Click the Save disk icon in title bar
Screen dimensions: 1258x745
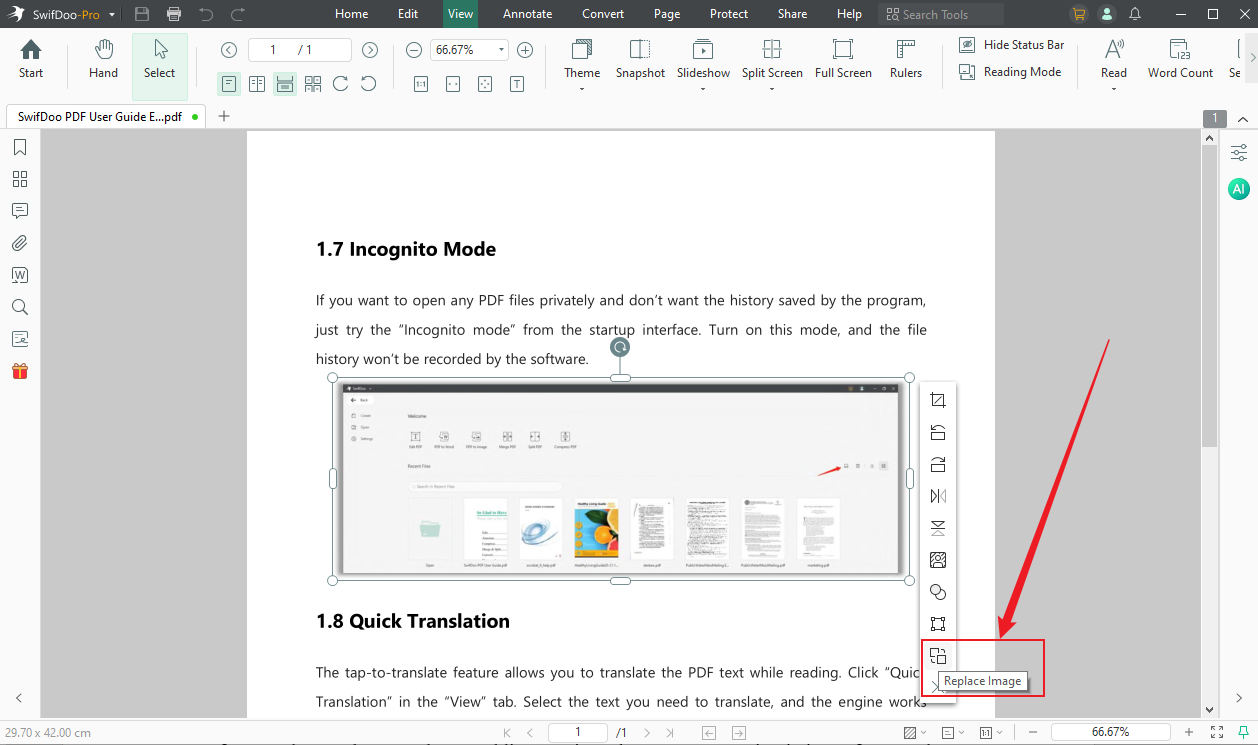tap(142, 14)
